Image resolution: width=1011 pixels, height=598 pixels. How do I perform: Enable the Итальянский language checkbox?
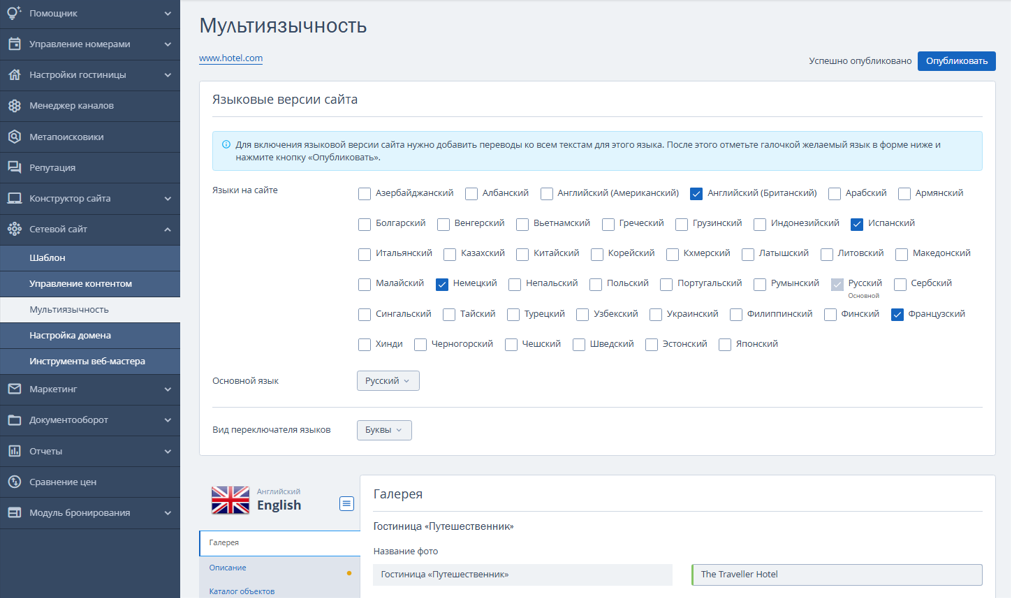[364, 254]
